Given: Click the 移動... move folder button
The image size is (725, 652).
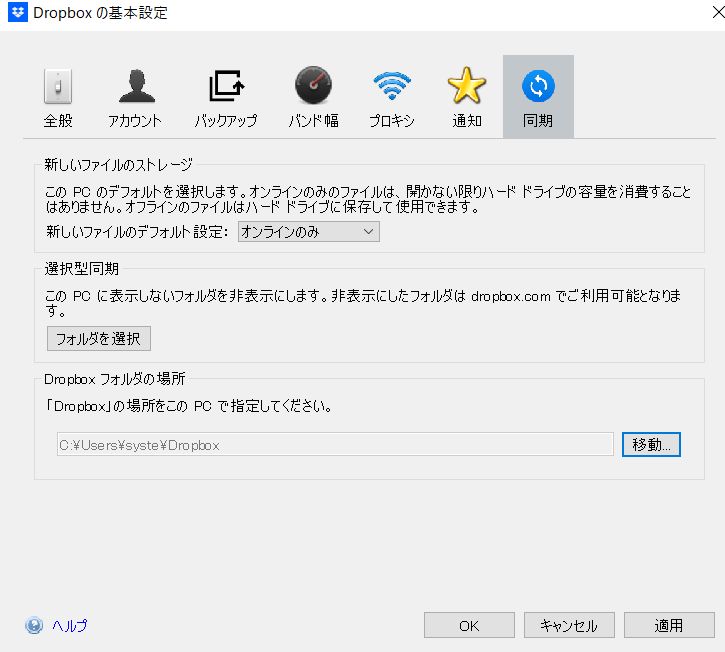Looking at the screenshot, I should [651, 444].
